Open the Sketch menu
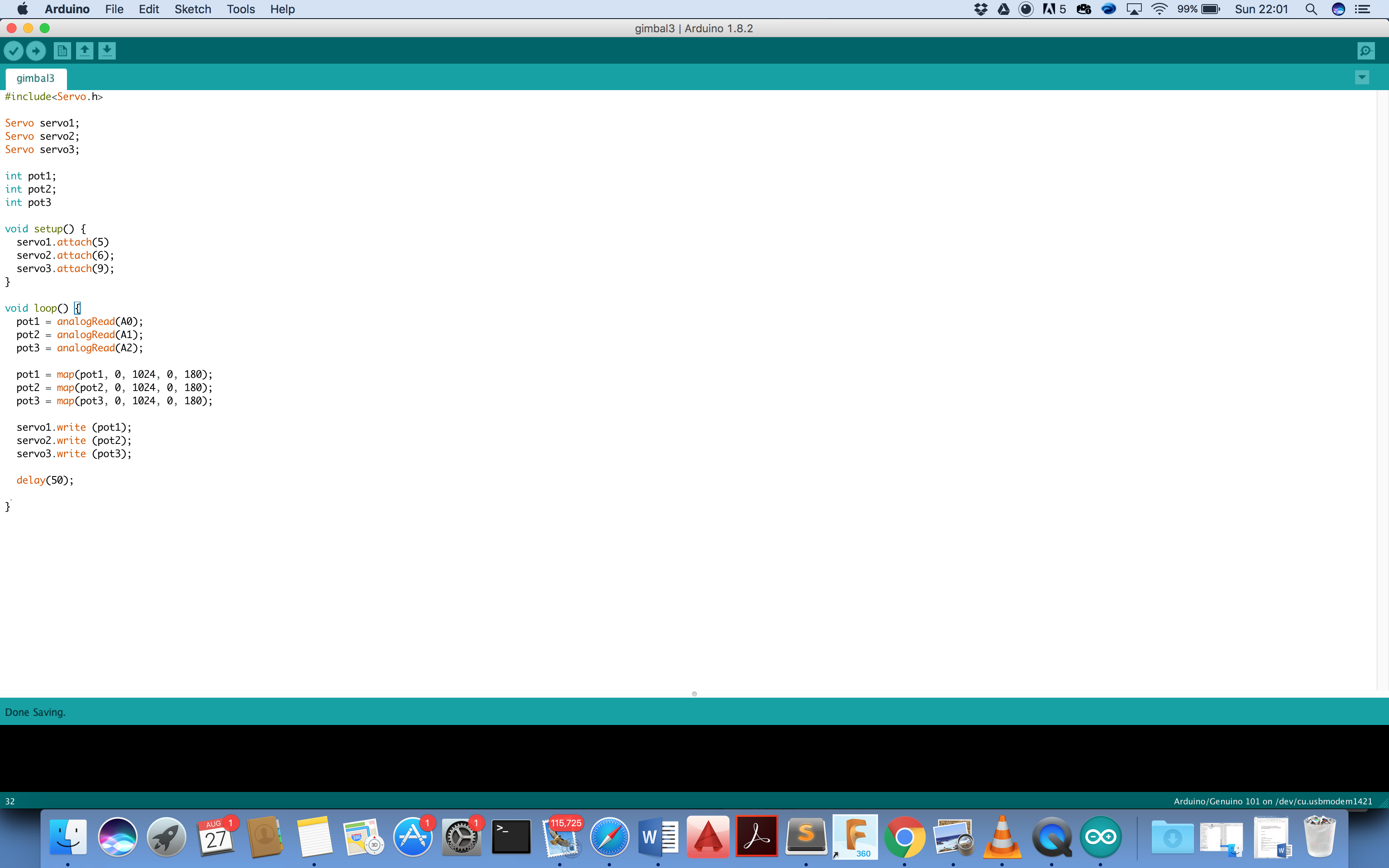 193,9
